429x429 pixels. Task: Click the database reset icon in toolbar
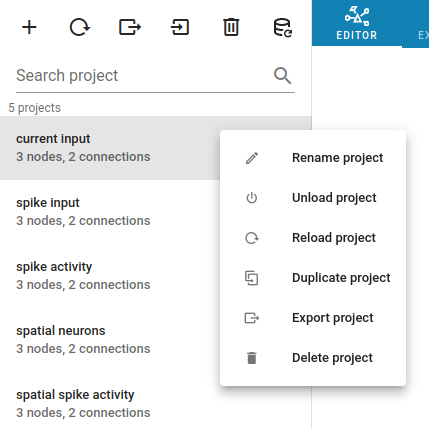click(282, 27)
